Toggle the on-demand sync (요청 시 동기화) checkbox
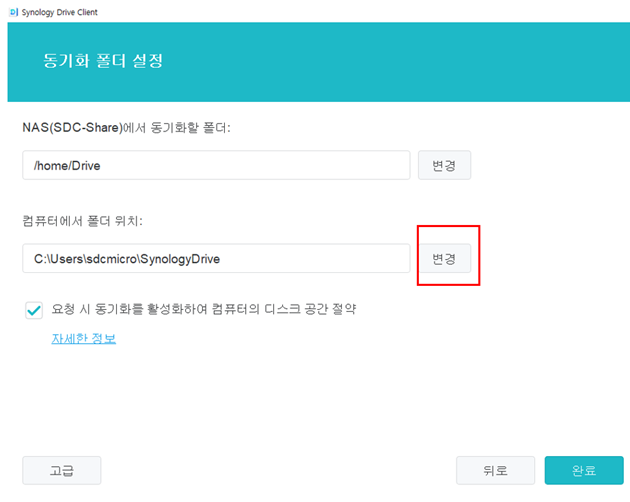This screenshot has height=502, width=630. coord(33,309)
